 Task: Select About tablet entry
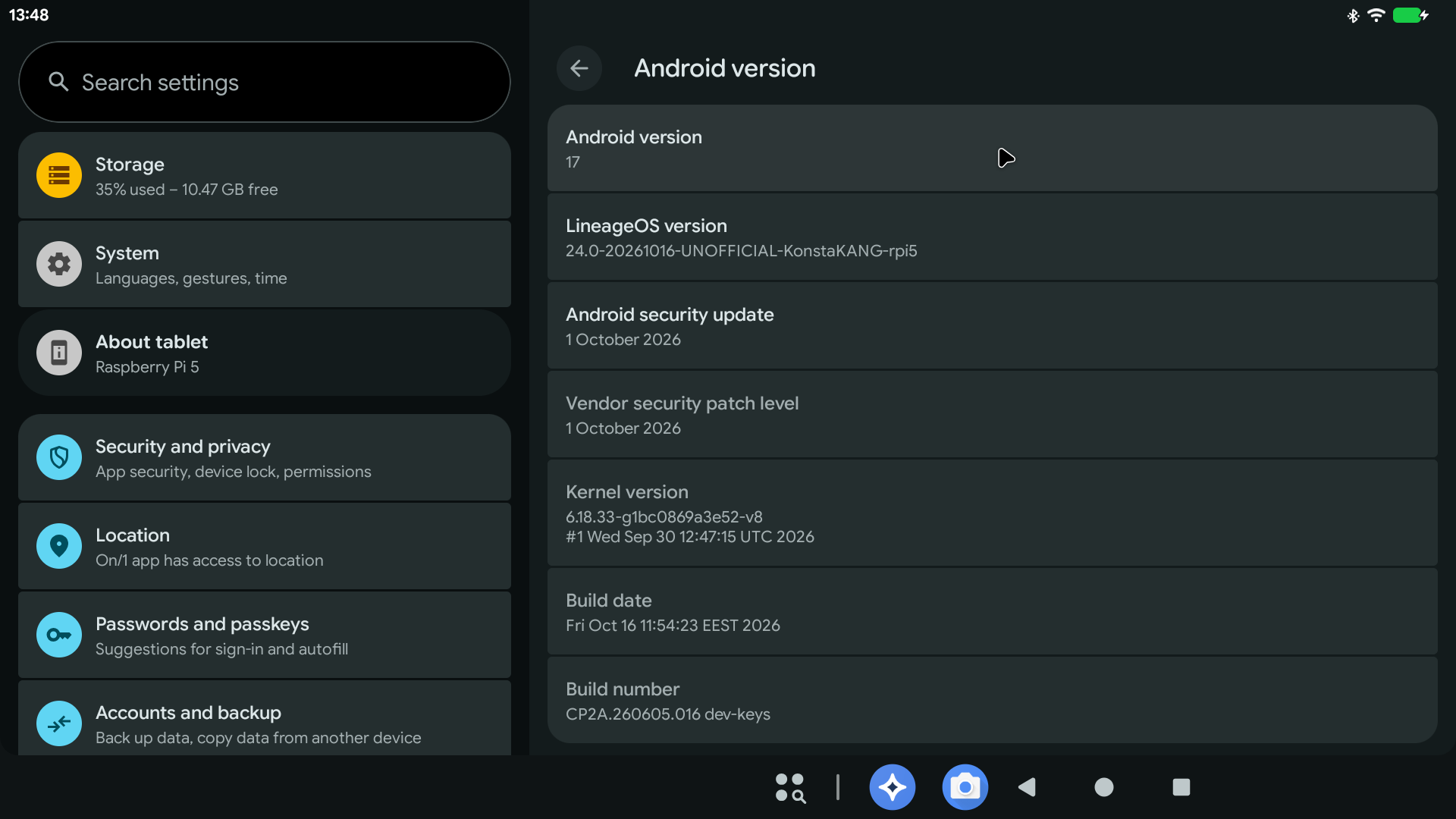click(x=265, y=353)
